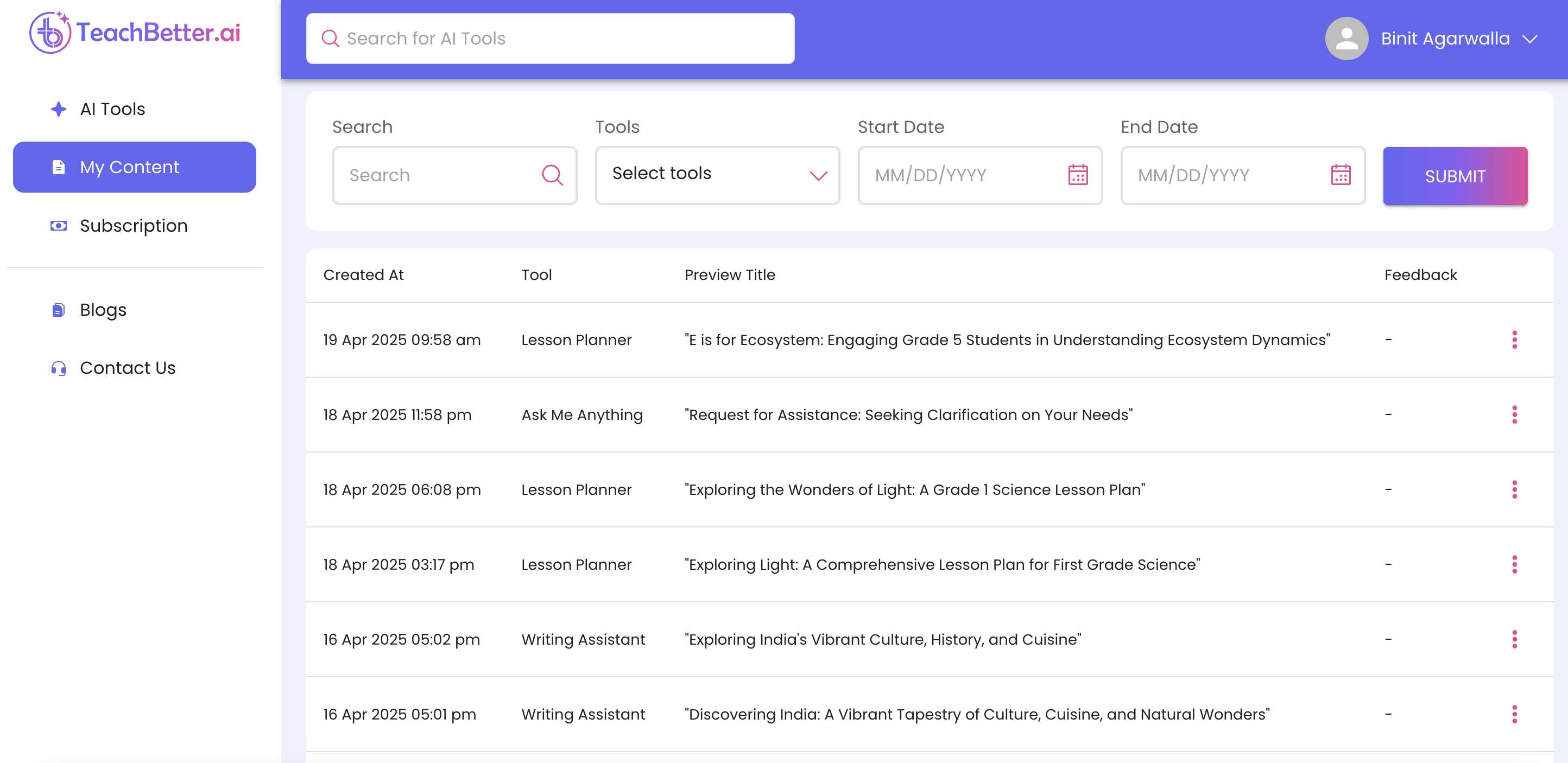Click the user avatar icon
The width and height of the screenshot is (1568, 763).
[1346, 39]
